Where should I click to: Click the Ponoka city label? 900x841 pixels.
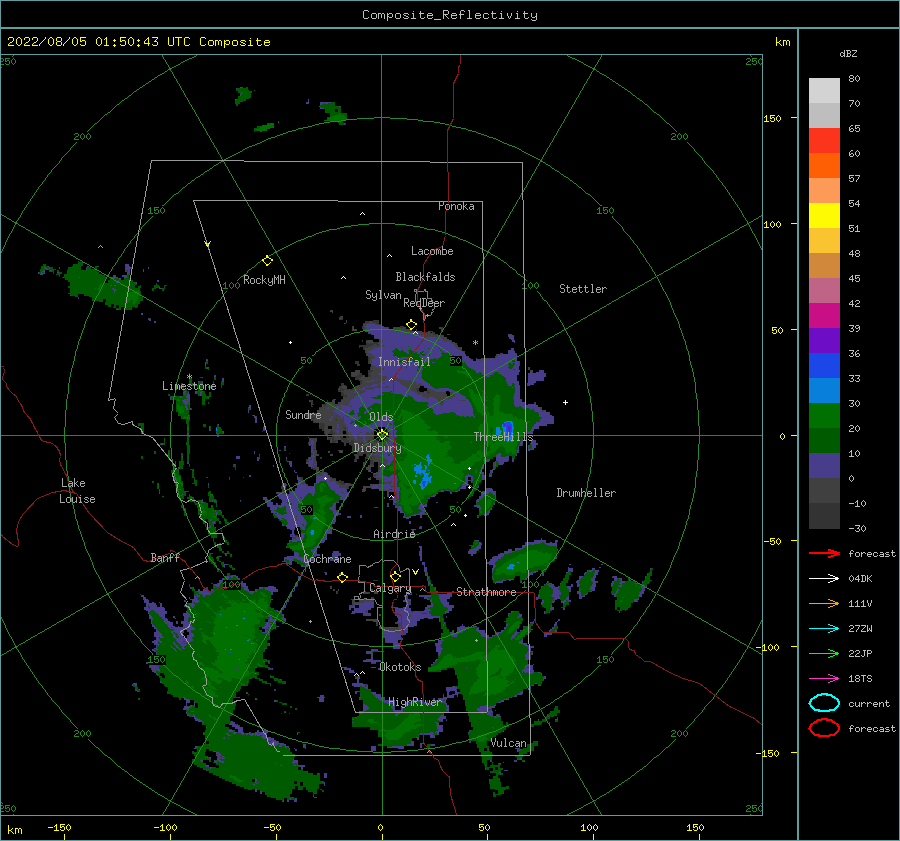tap(456, 206)
